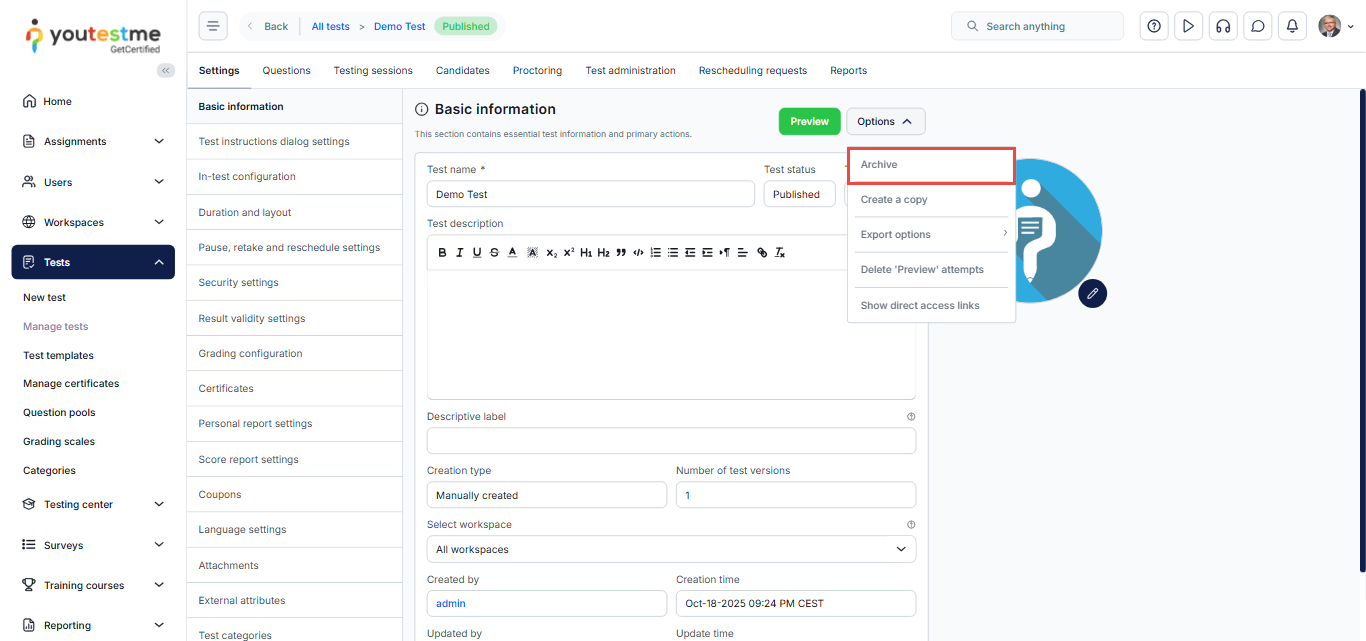Click the green Preview button

coord(809,121)
